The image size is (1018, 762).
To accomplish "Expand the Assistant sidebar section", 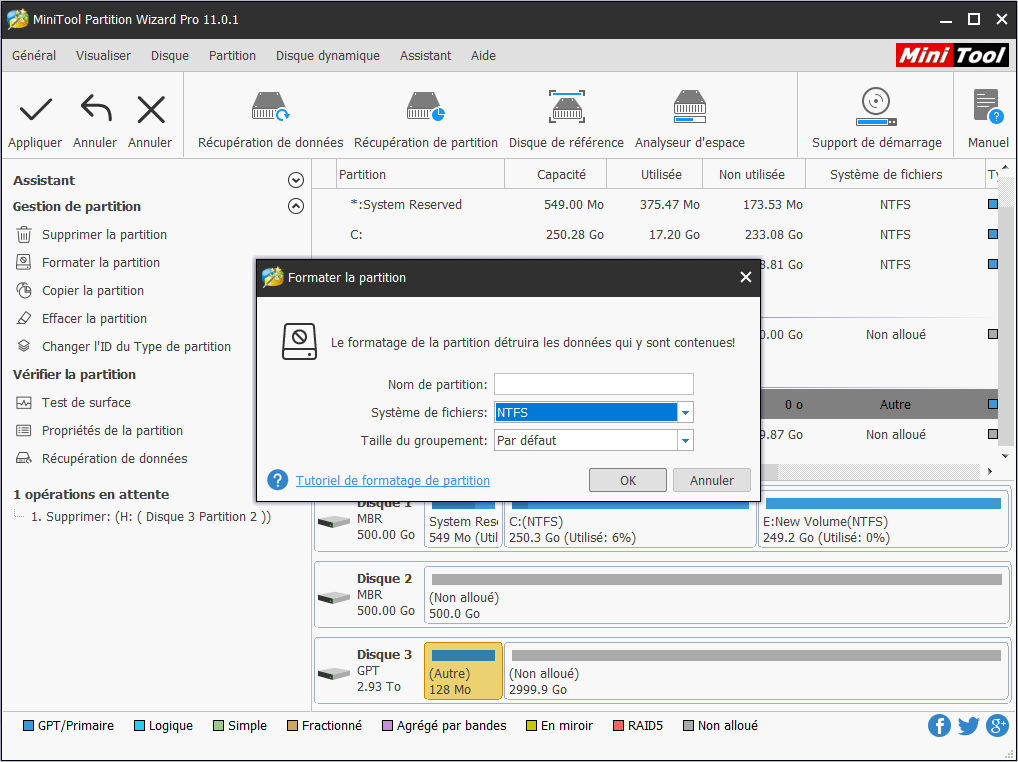I will pos(295,180).
